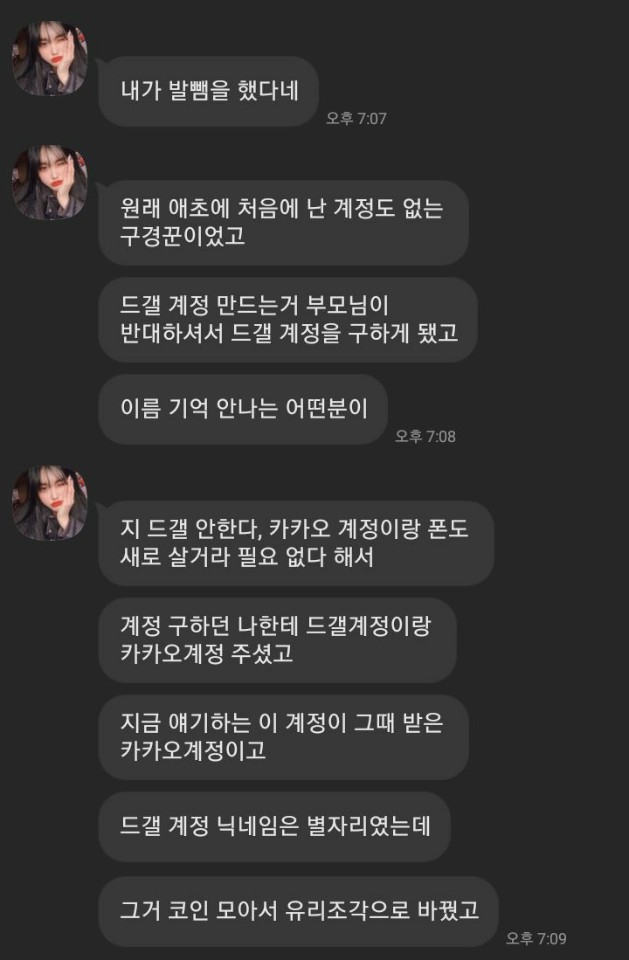Select message starting 원래 애초에 처음에 난
The height and width of the screenshot is (960, 629).
coord(284,222)
